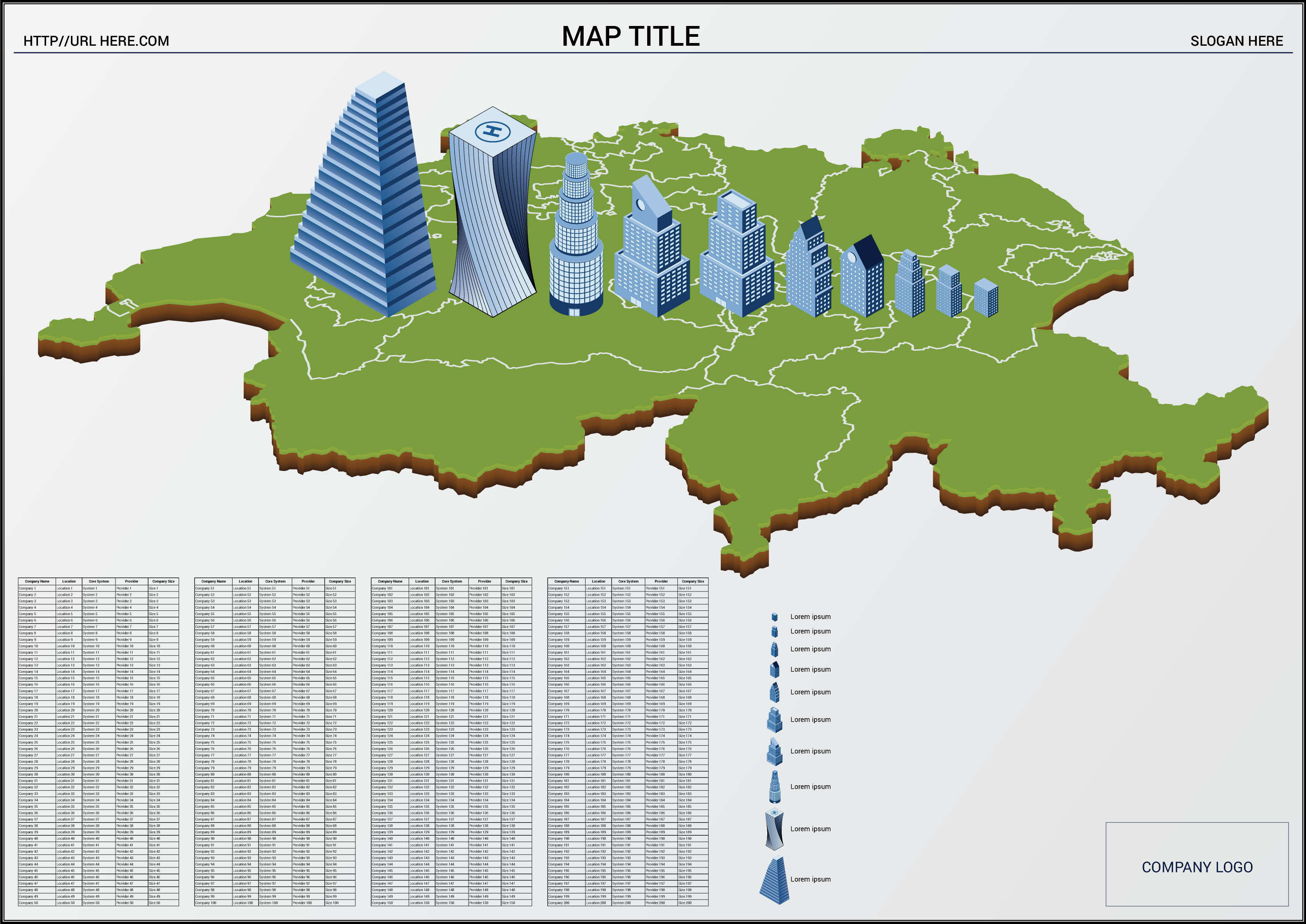Click the twisted helipad tower legend icon

tap(774, 829)
